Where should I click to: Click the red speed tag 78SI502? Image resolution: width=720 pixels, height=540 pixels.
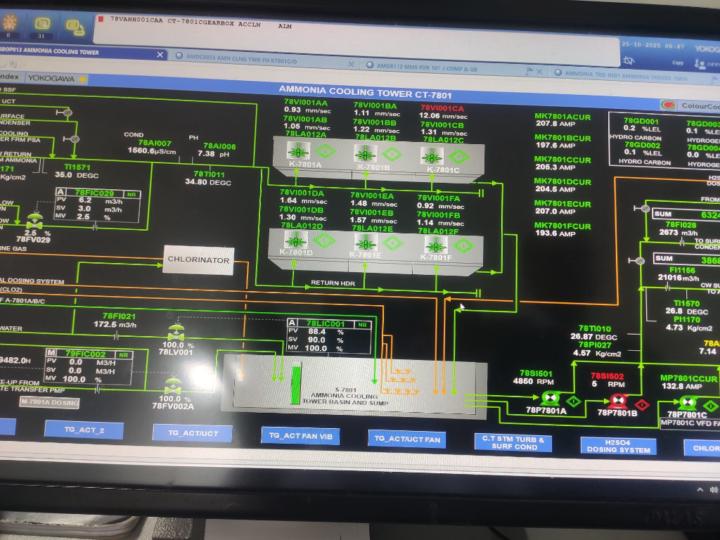(607, 376)
